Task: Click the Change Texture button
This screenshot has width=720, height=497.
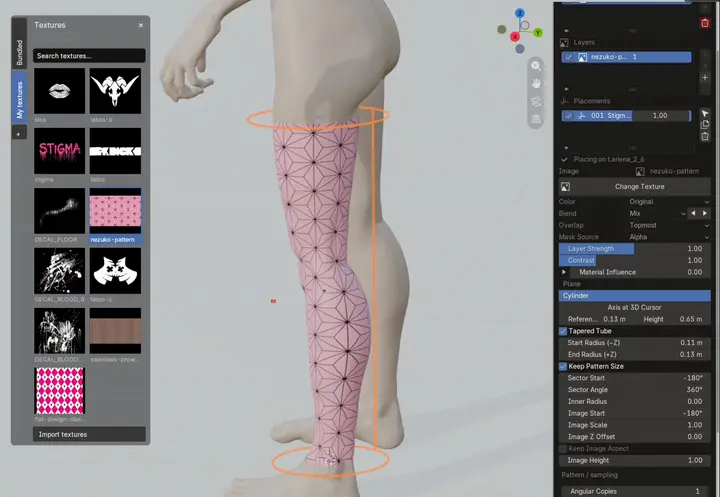Action: click(x=635, y=186)
